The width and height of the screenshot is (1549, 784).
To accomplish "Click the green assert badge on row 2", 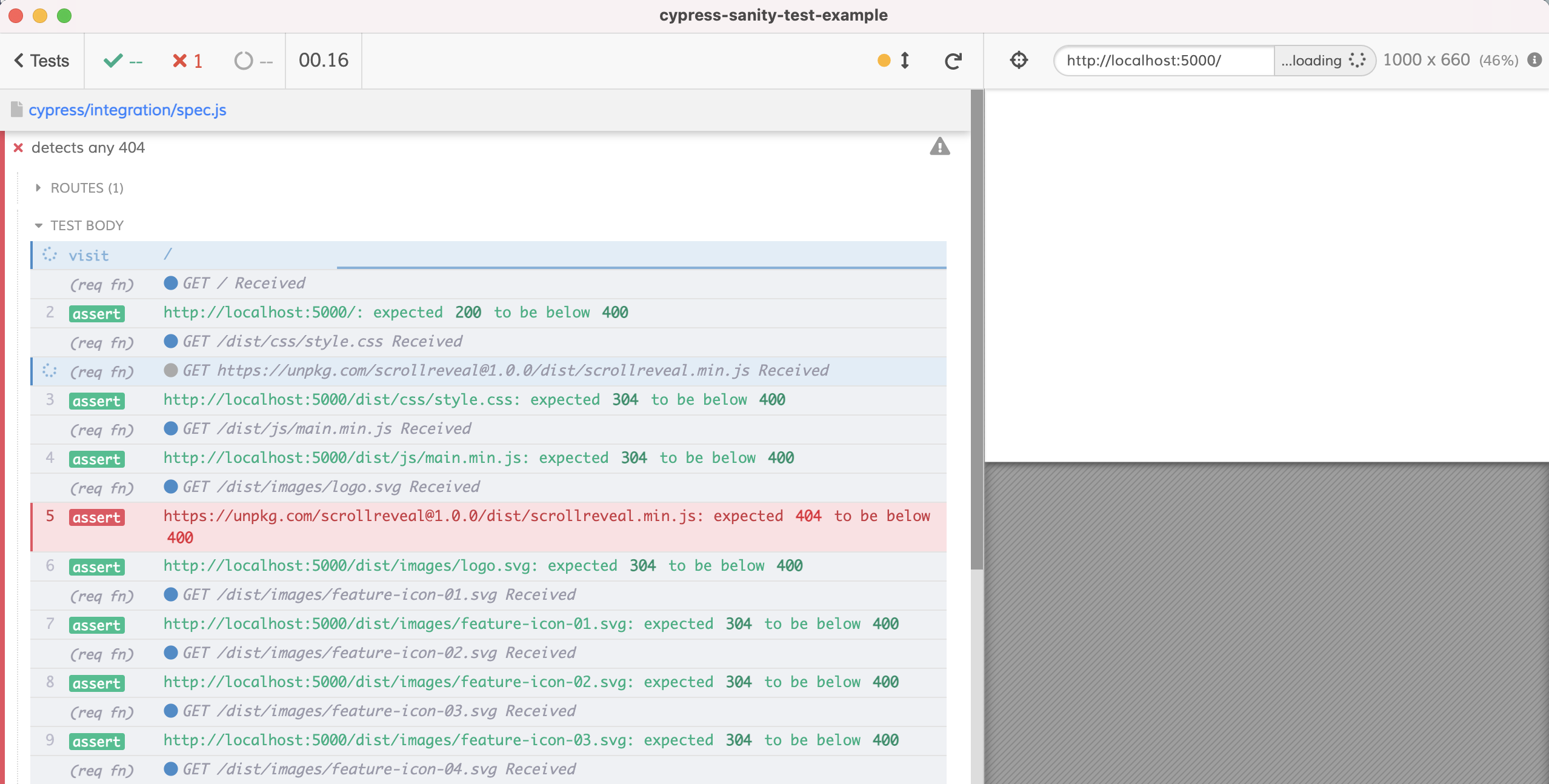I will click(97, 314).
